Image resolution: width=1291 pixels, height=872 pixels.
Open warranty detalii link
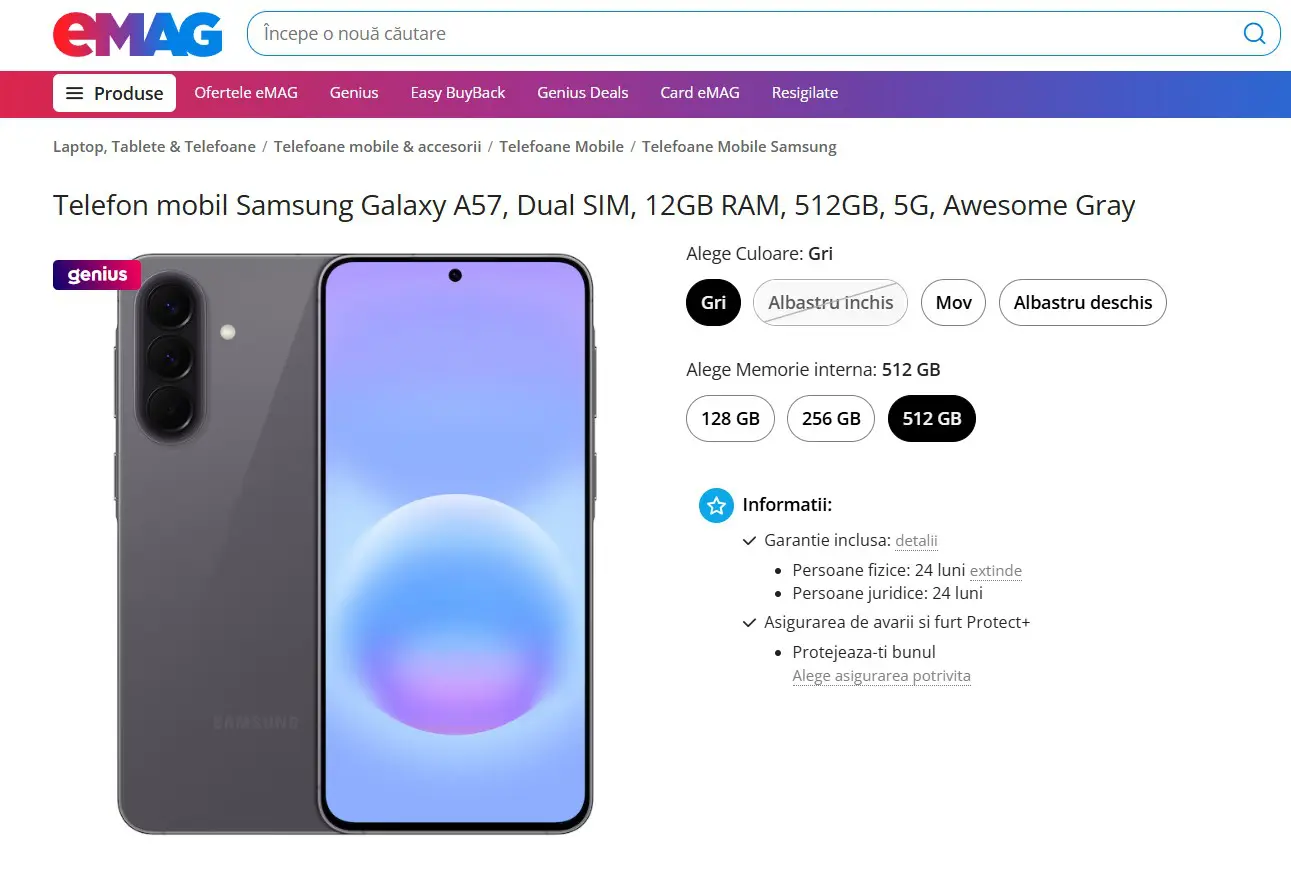pos(916,541)
